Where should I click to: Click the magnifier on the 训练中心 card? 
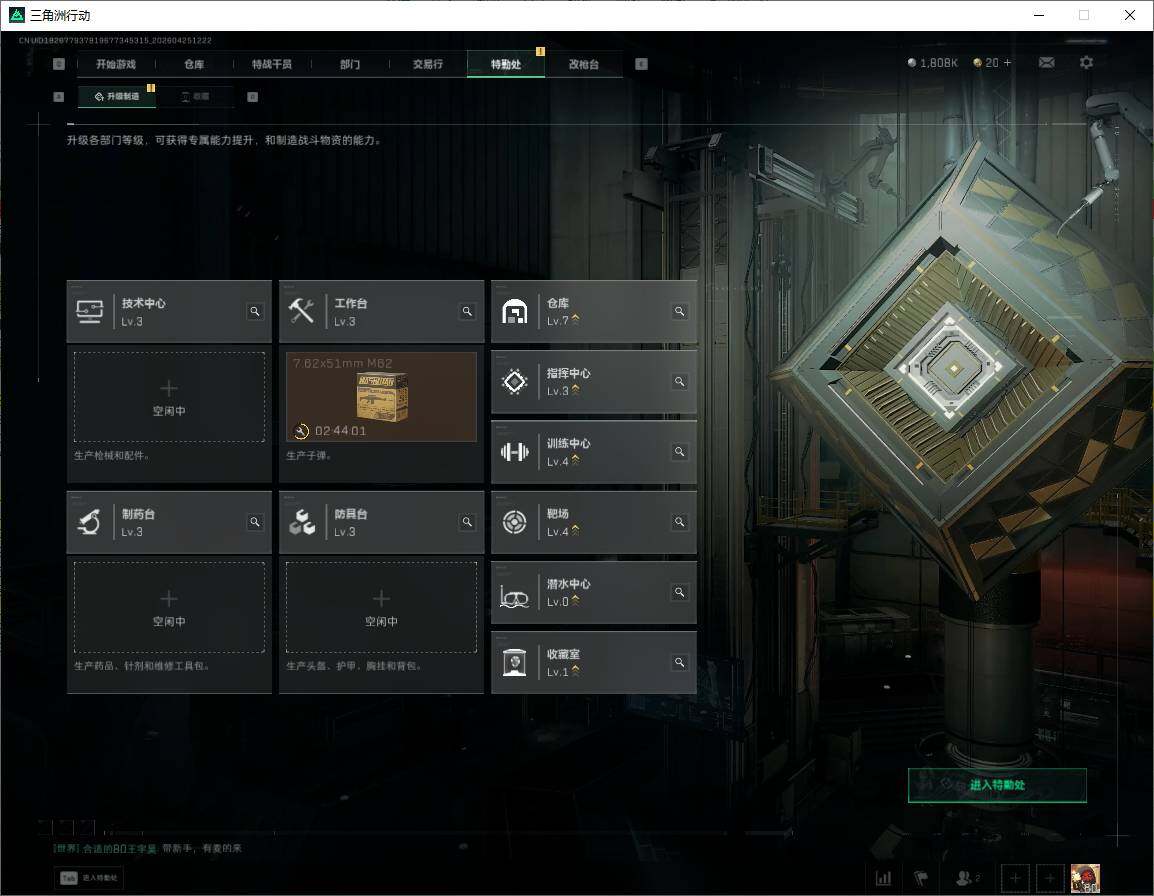(x=679, y=451)
